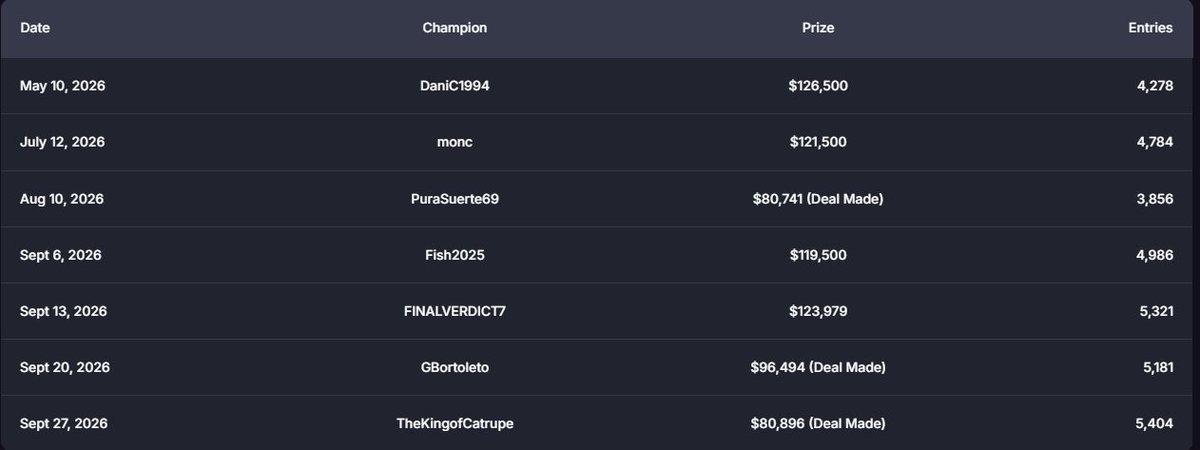Click the Entries column header
1200x450 pixels.
click(1150, 28)
